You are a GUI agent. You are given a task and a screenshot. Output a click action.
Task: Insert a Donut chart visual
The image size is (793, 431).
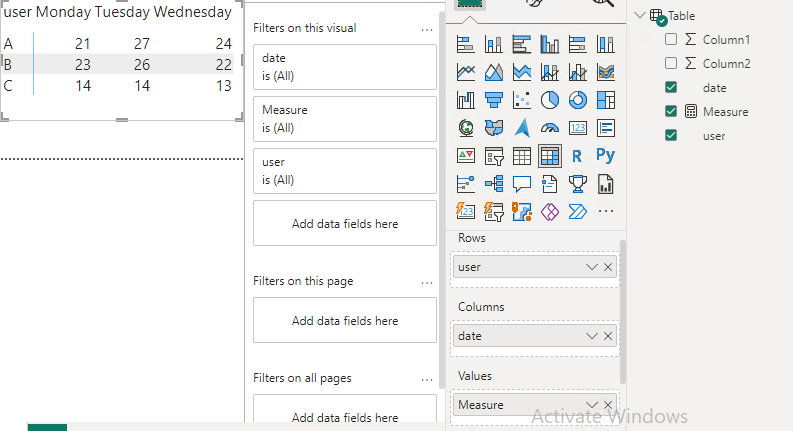point(578,100)
